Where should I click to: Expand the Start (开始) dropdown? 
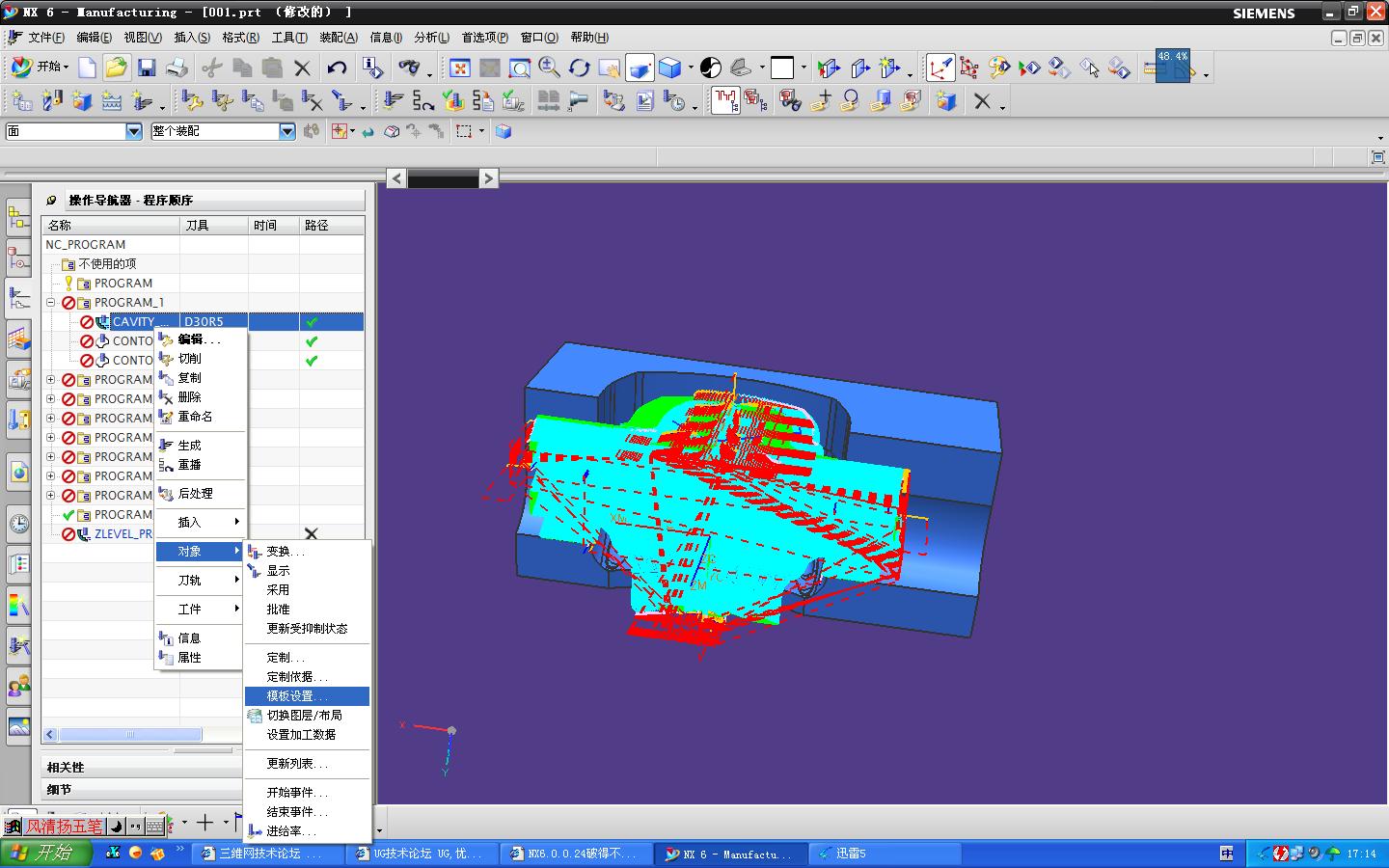coord(40,67)
